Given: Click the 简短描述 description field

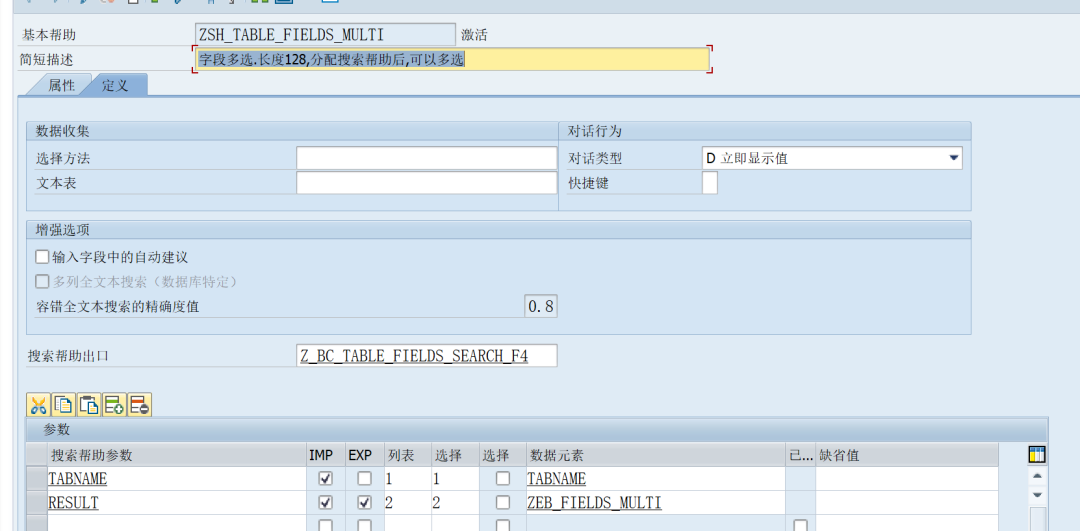Looking at the screenshot, I should (452, 59).
